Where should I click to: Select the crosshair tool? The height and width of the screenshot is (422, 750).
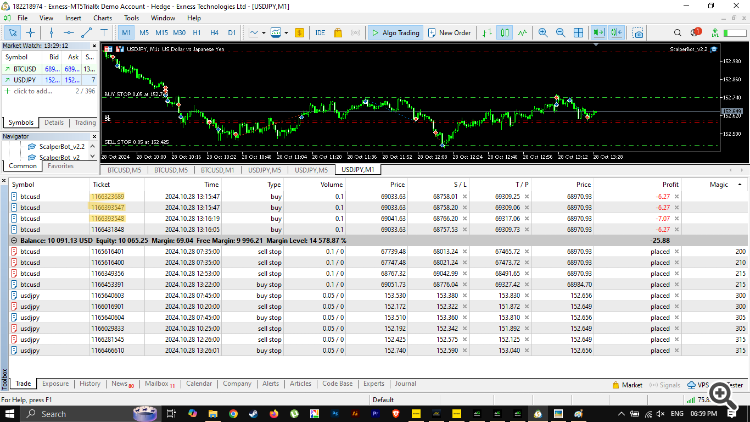31,33
